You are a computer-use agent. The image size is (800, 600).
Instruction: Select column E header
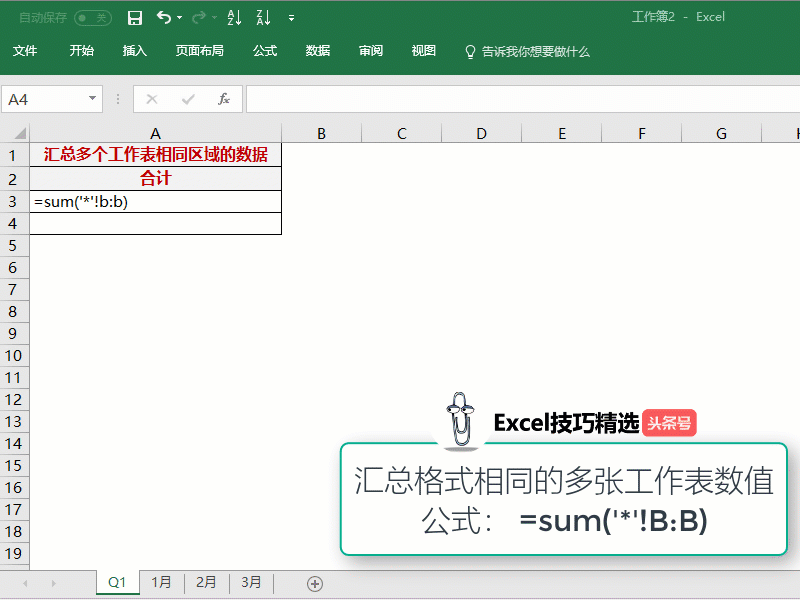562,134
